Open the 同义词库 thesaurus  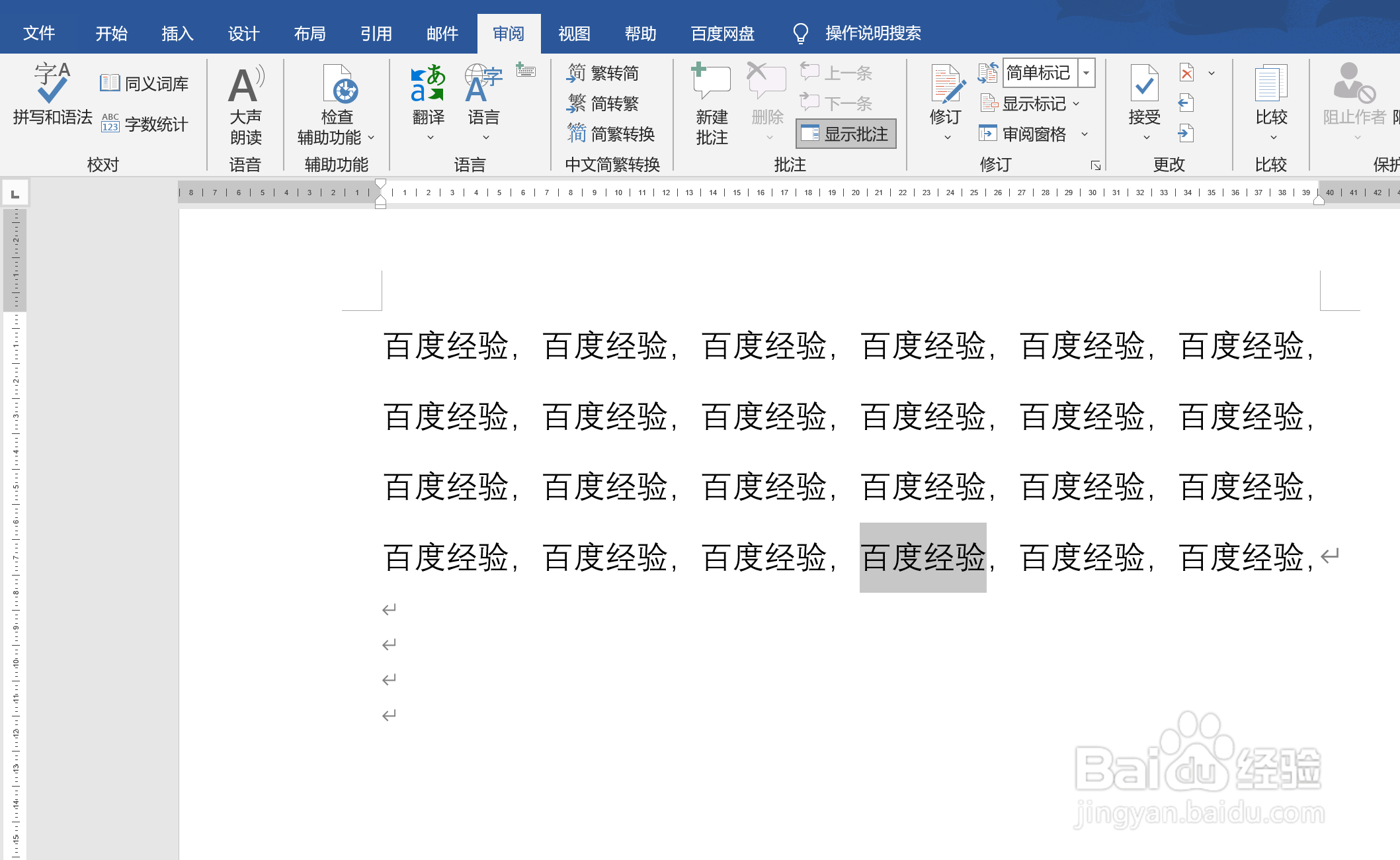(x=144, y=83)
